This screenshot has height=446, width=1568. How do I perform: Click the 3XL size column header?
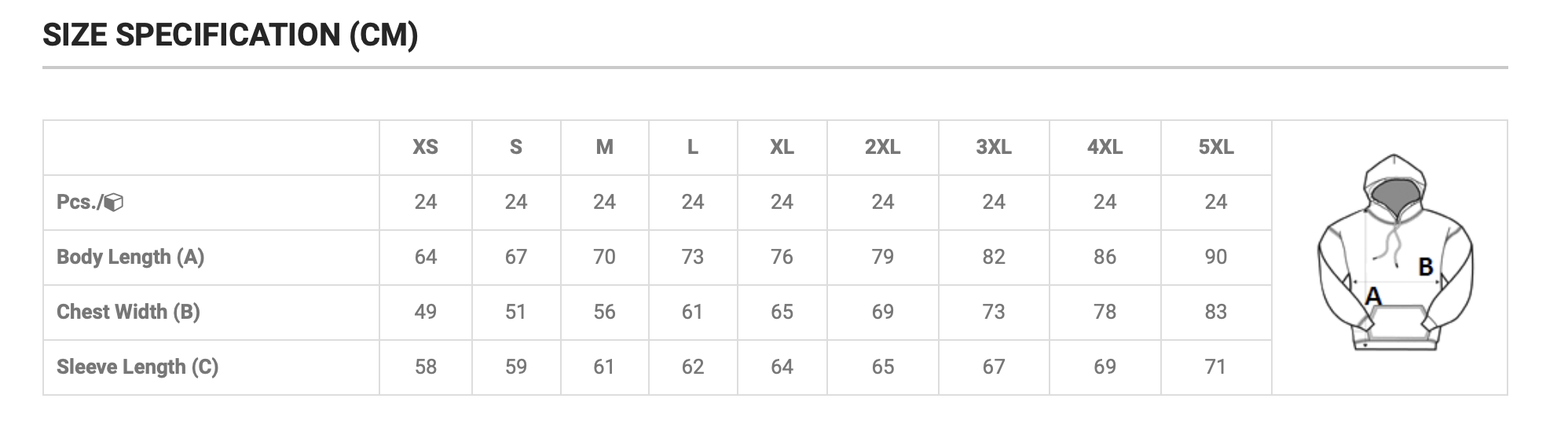coord(994,147)
